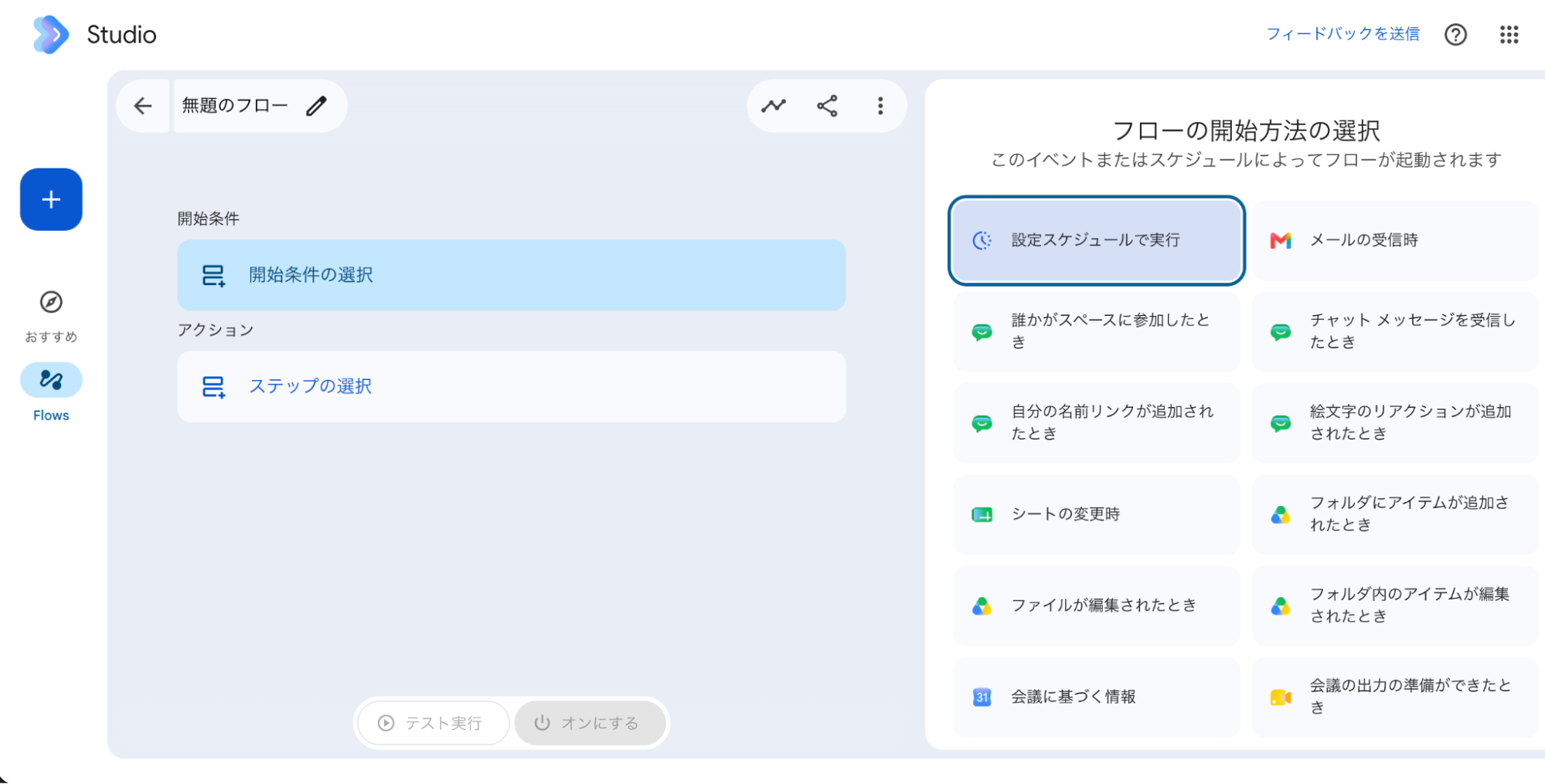Choose 設定スケジュールで実行 starter
Screen dimensions: 1545x784
[x=1096, y=240]
